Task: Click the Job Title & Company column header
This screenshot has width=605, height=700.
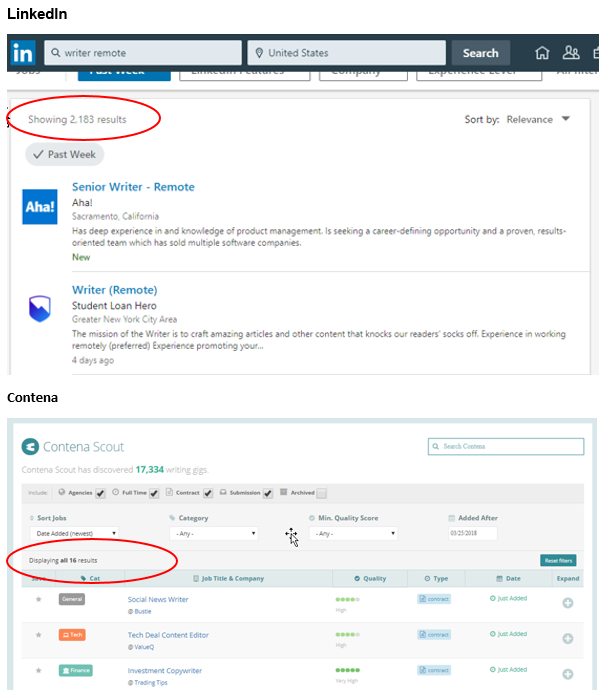Action: [x=229, y=579]
